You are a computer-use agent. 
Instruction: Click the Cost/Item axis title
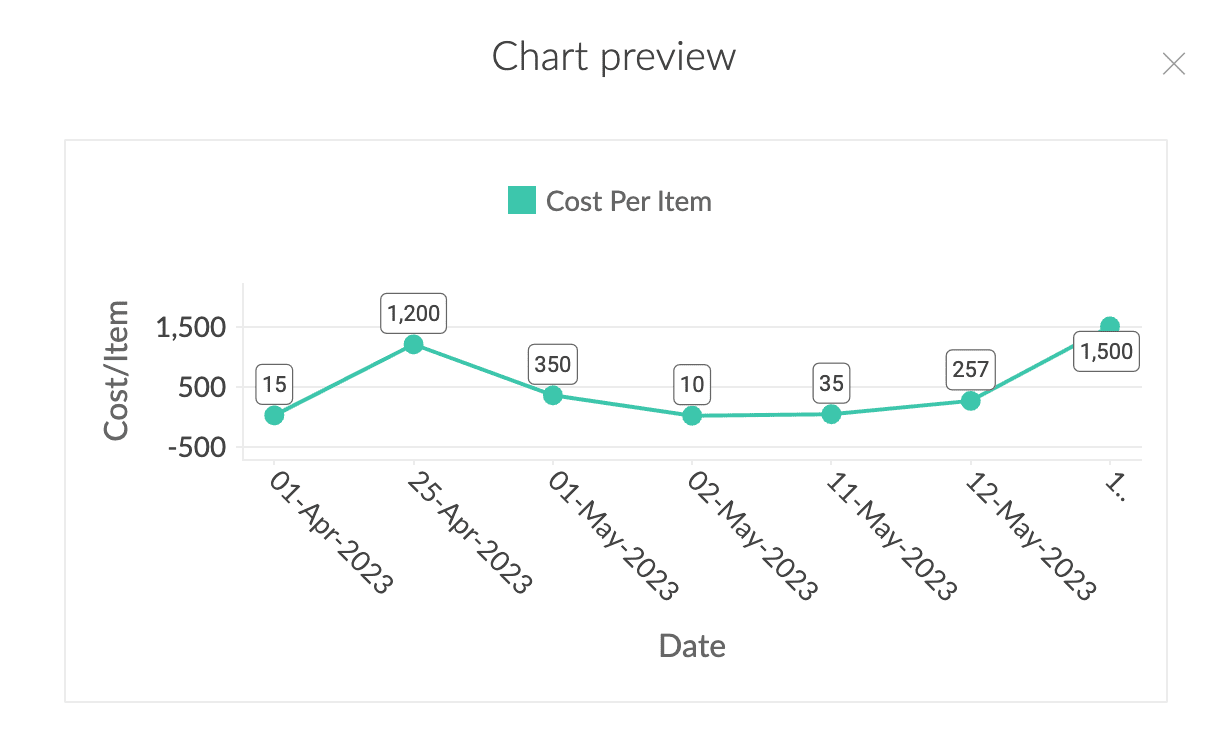(117, 370)
